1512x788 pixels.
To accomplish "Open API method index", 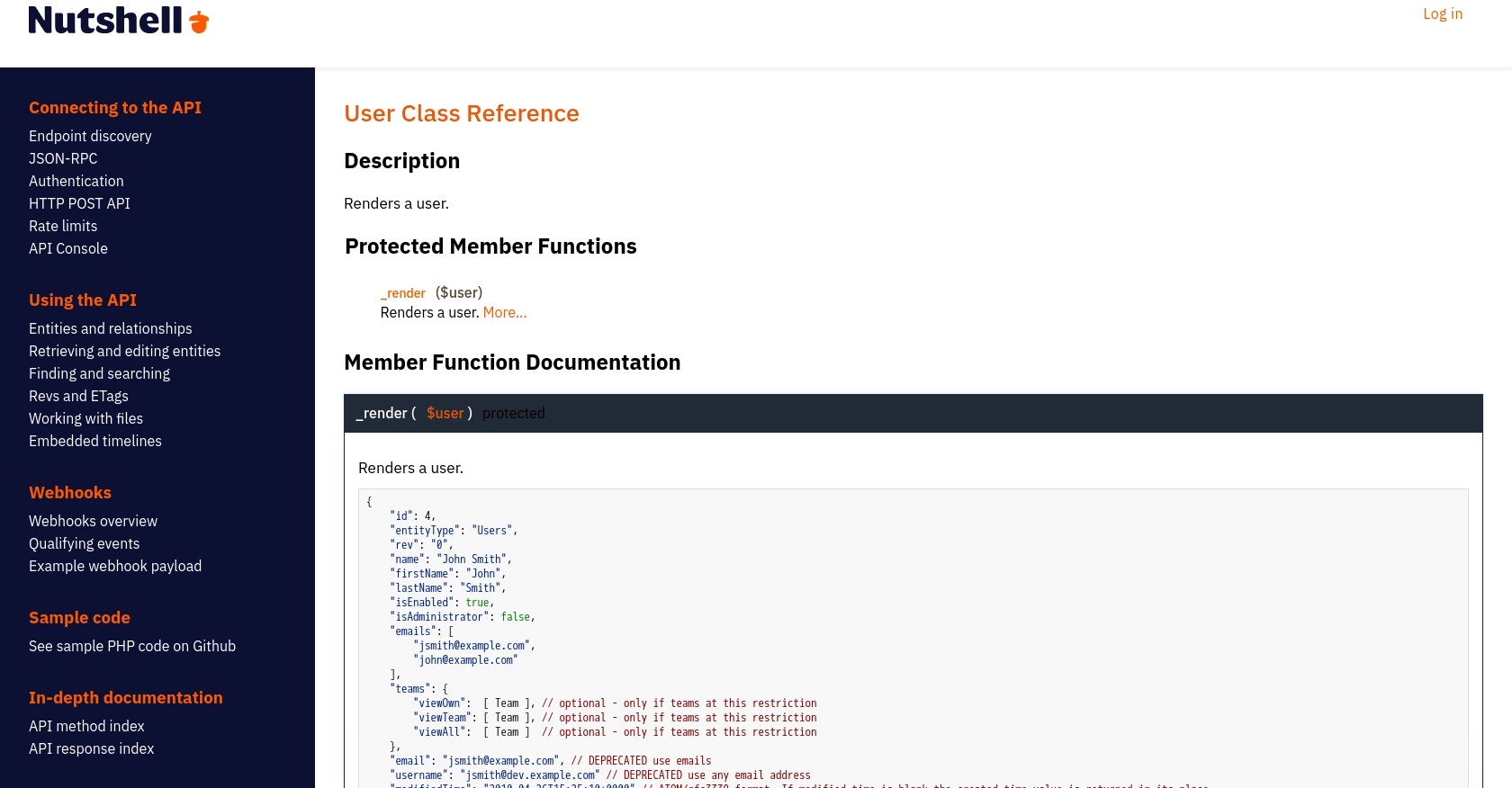I will pos(86,726).
